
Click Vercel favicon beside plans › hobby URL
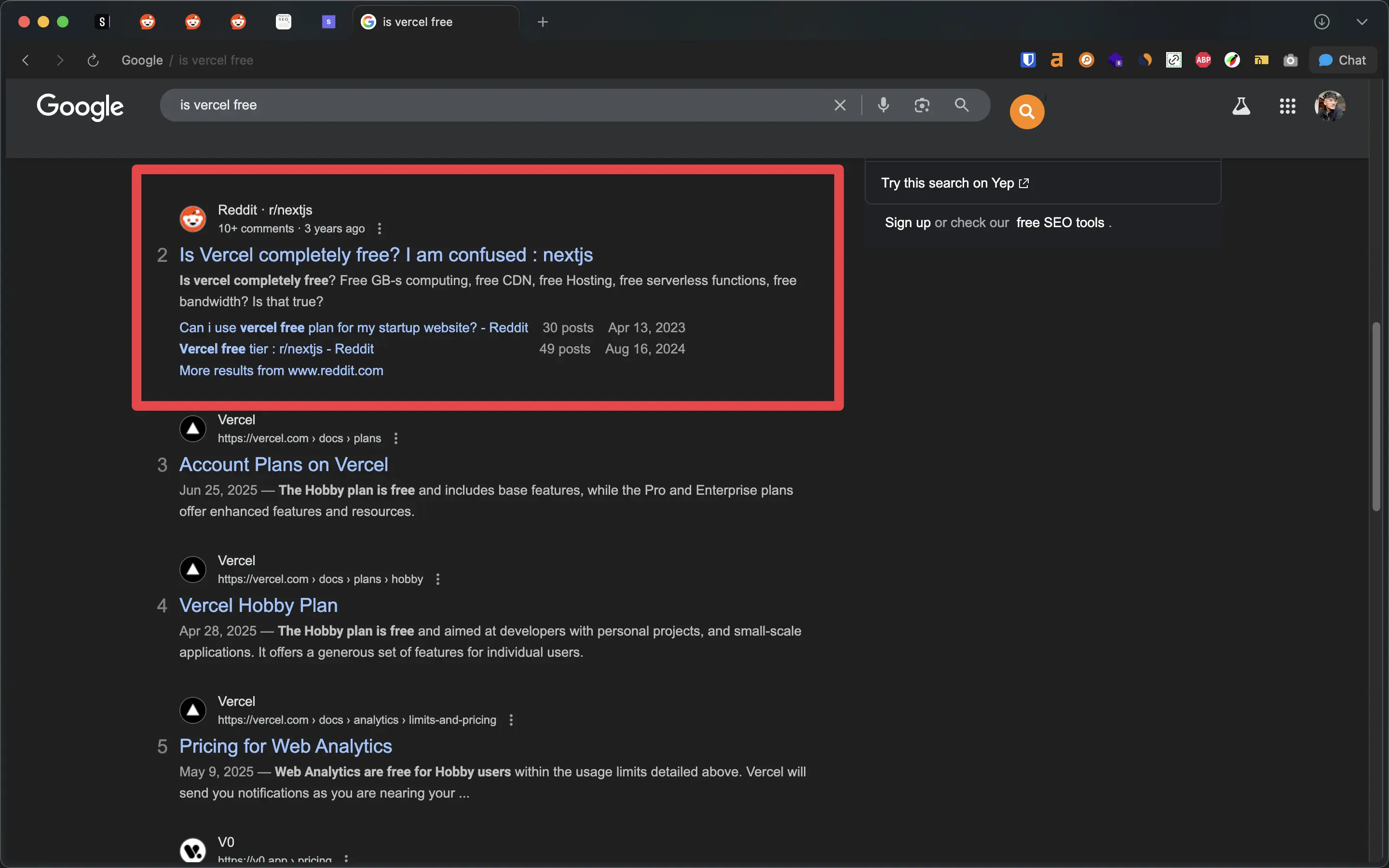pyautogui.click(x=193, y=569)
